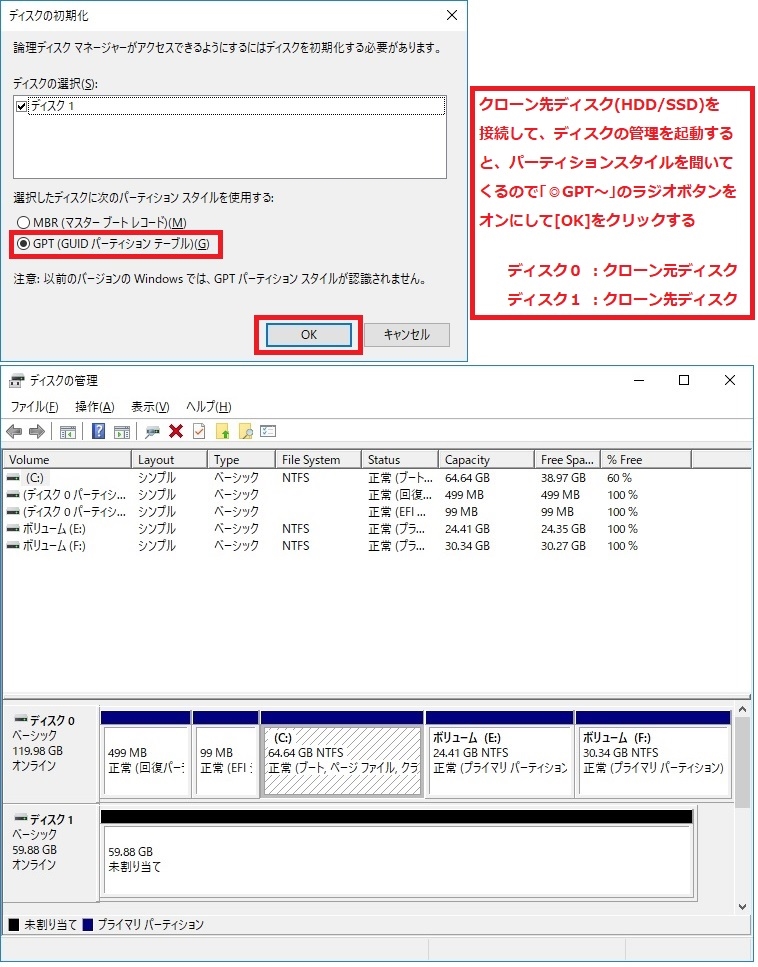The height and width of the screenshot is (967, 758).
Task: Click the drive icon of the (C:) volume row
Action: [13, 478]
